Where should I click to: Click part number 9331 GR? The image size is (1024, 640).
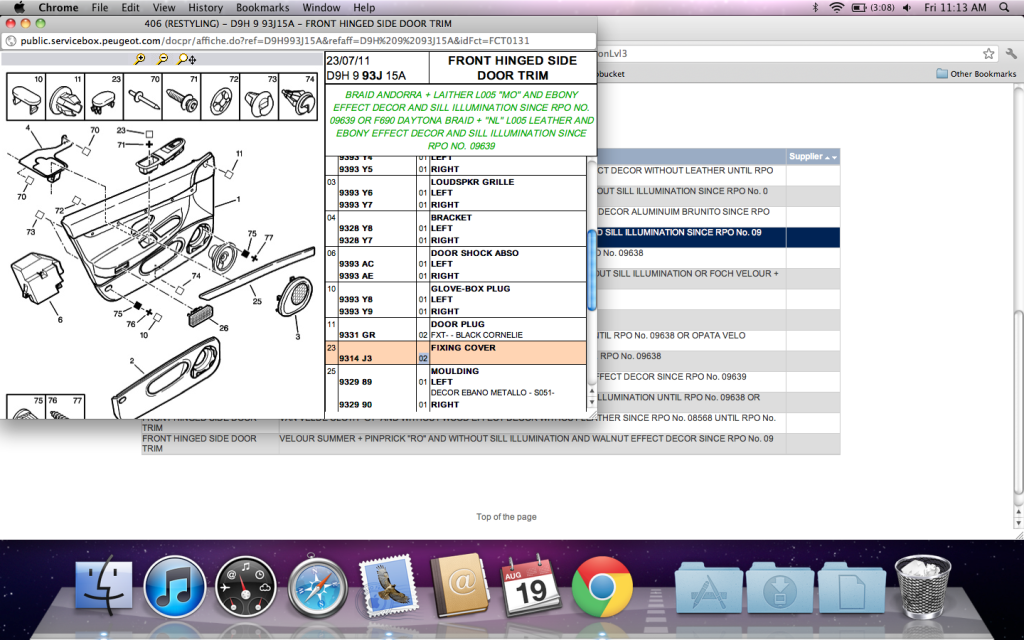tap(357, 334)
